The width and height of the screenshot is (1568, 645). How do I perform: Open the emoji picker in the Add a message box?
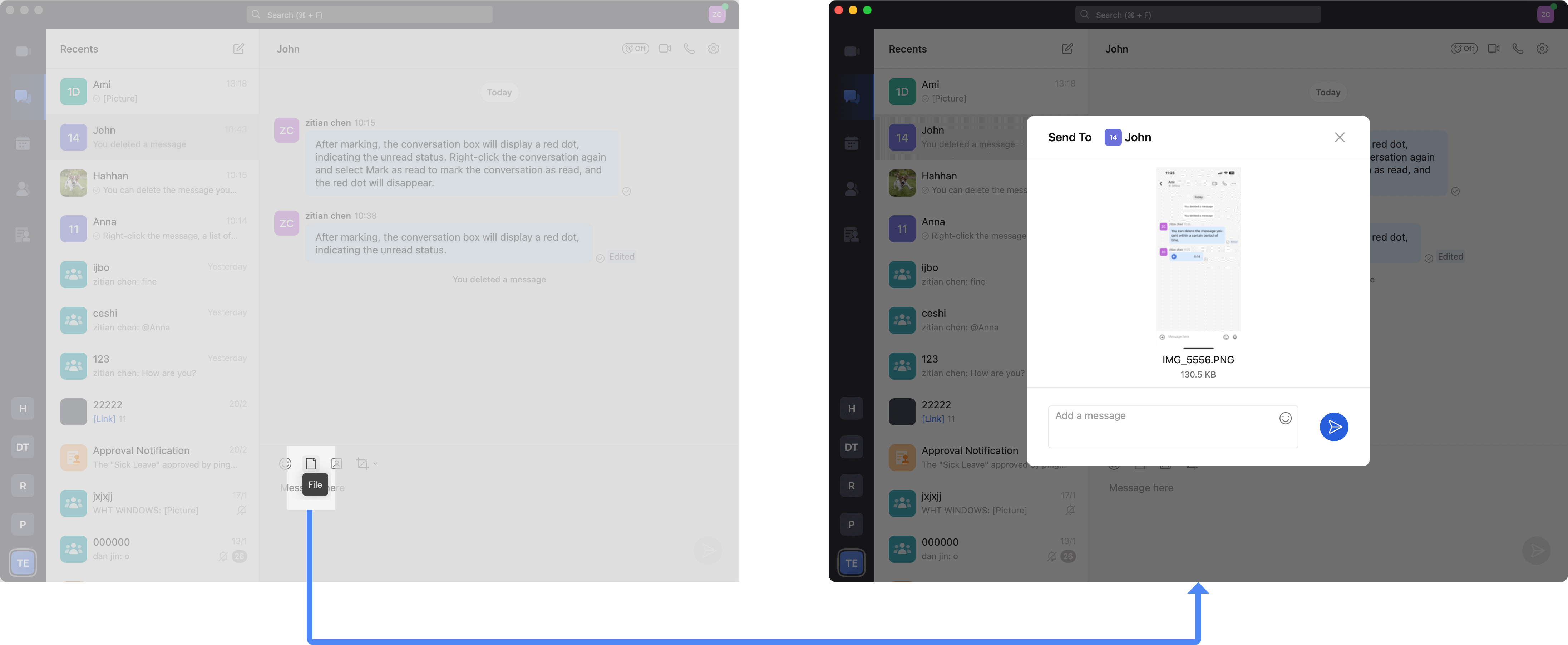pos(1285,418)
